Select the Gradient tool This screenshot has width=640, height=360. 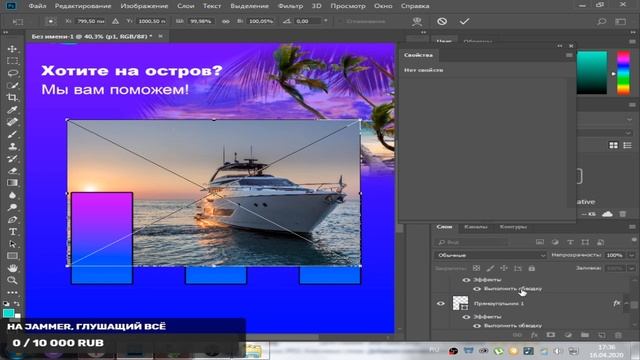click(x=12, y=183)
